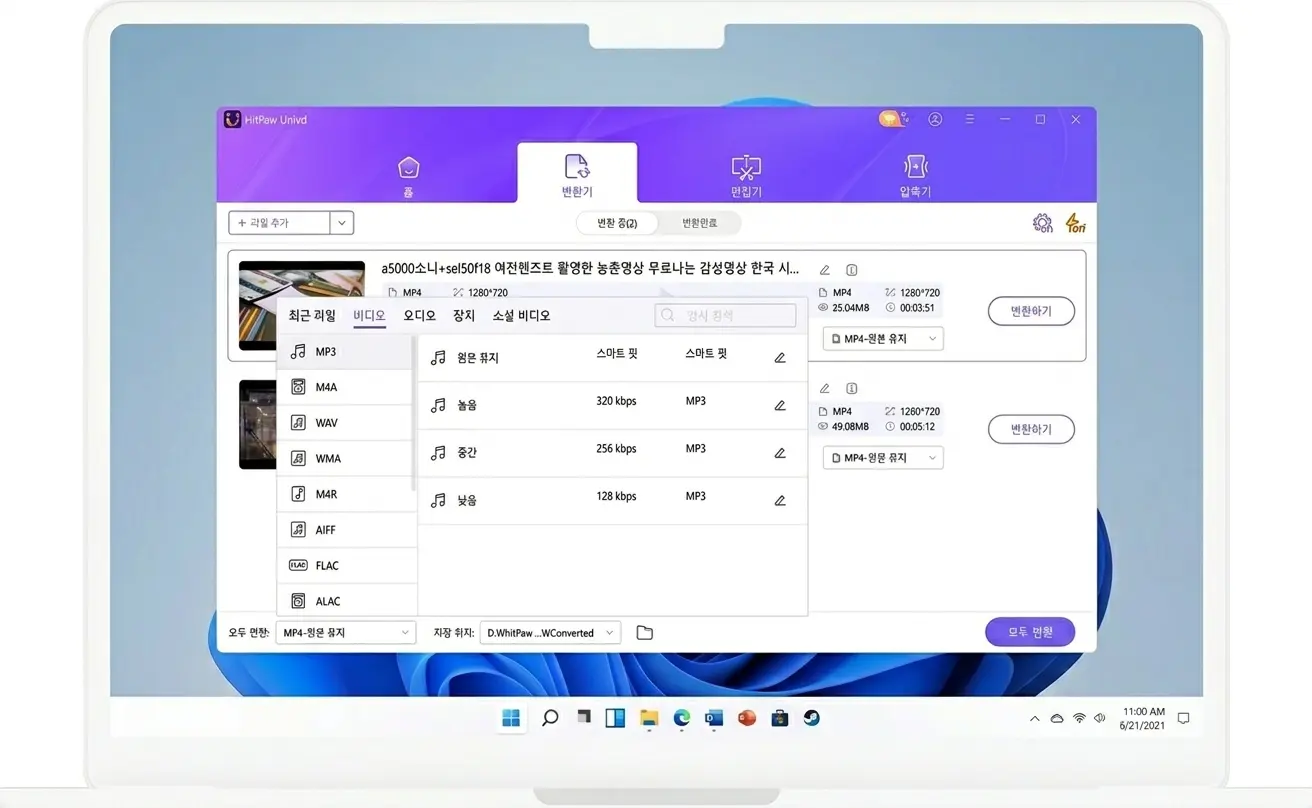
Task: Click the 파일 추가 button
Action: click(x=279, y=223)
